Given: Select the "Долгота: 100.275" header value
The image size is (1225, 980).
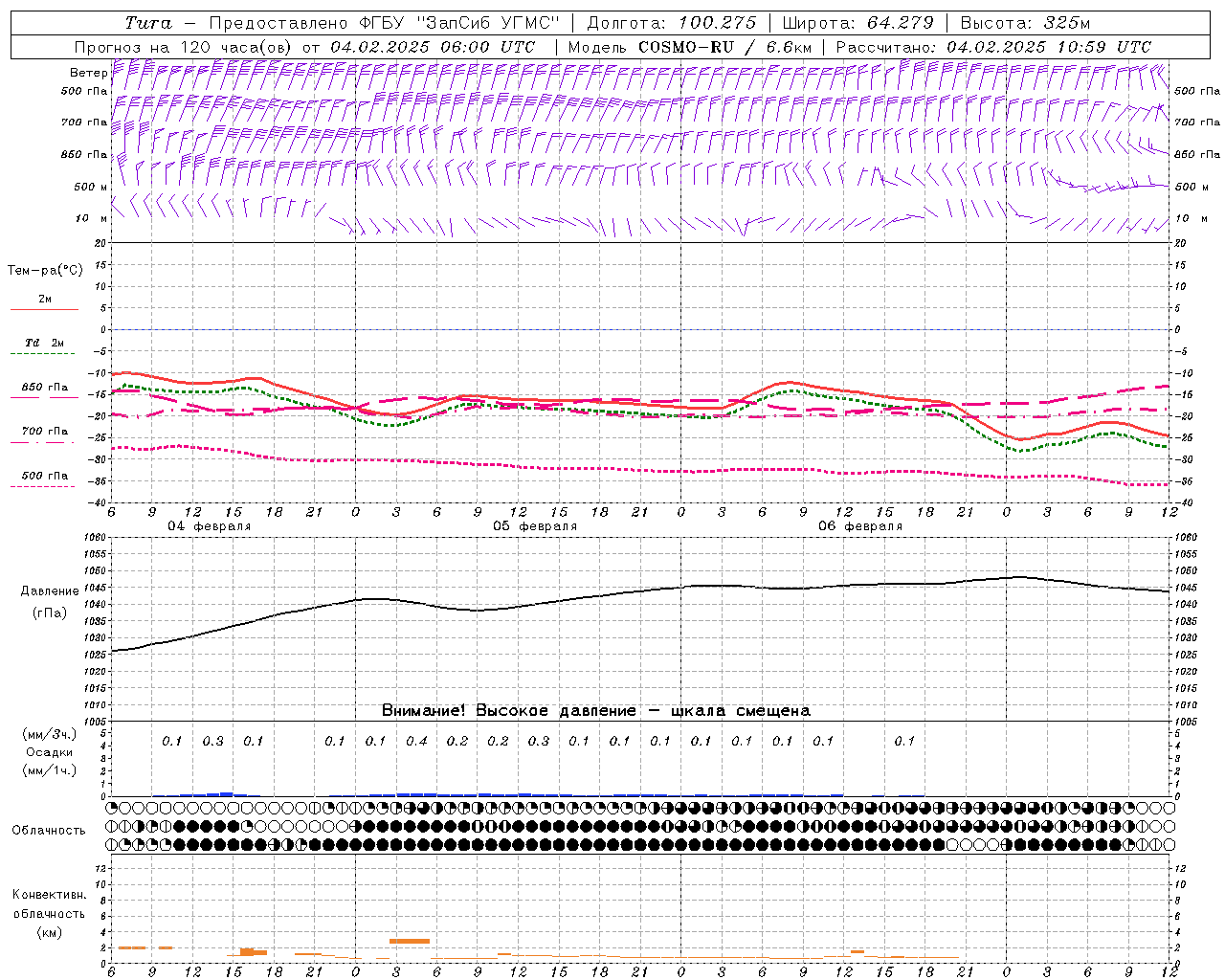Looking at the screenshot, I should point(671,23).
